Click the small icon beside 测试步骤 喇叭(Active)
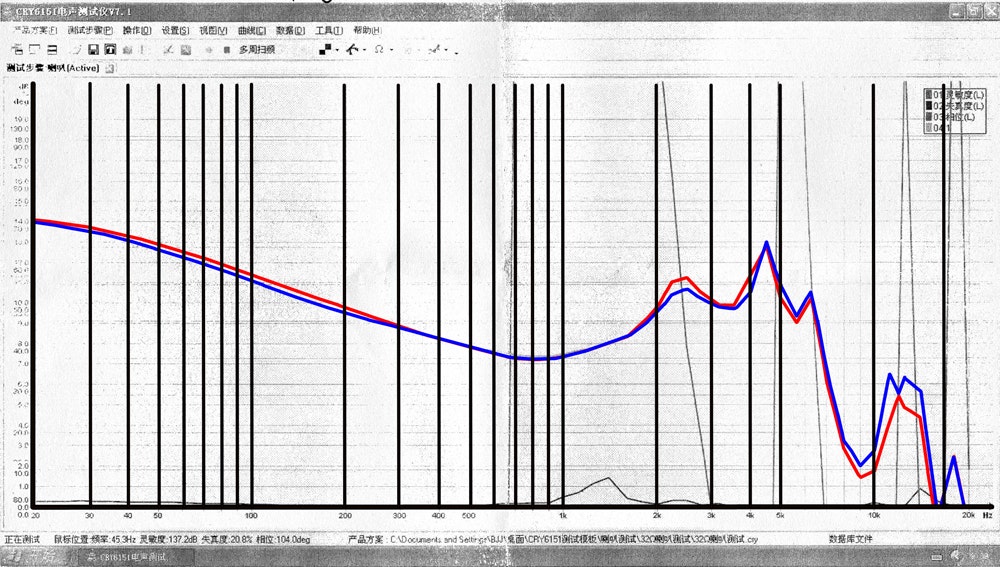1000x567 pixels. [x=110, y=69]
